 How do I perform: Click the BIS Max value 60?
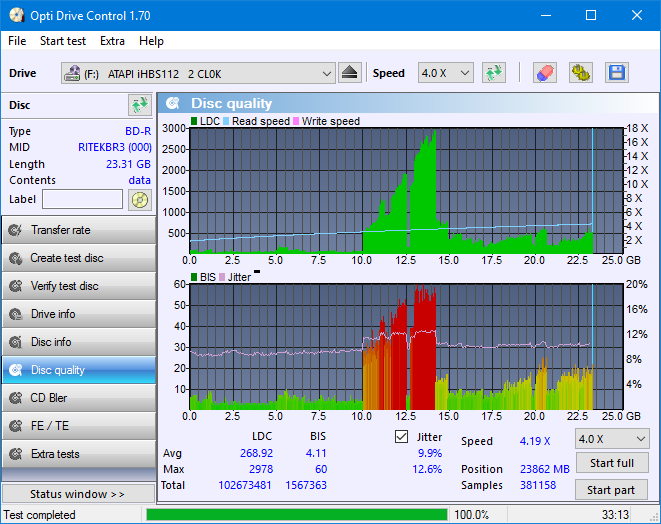[x=321, y=469]
